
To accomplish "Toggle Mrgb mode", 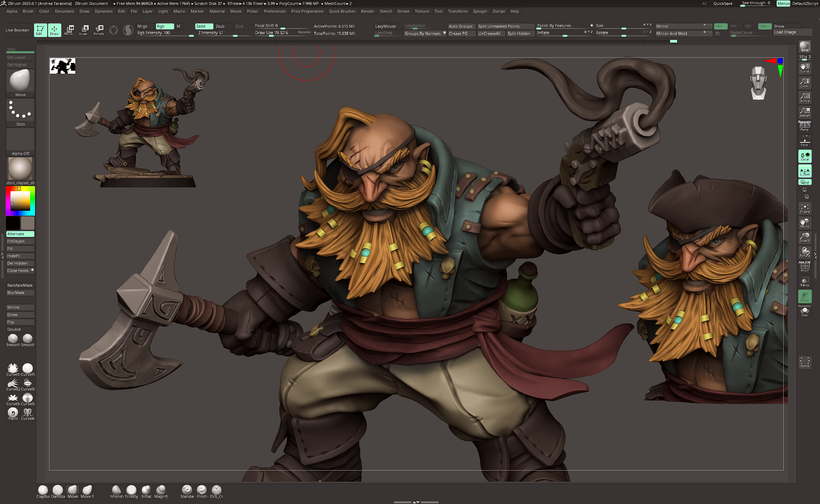I will pyautogui.click(x=144, y=26).
